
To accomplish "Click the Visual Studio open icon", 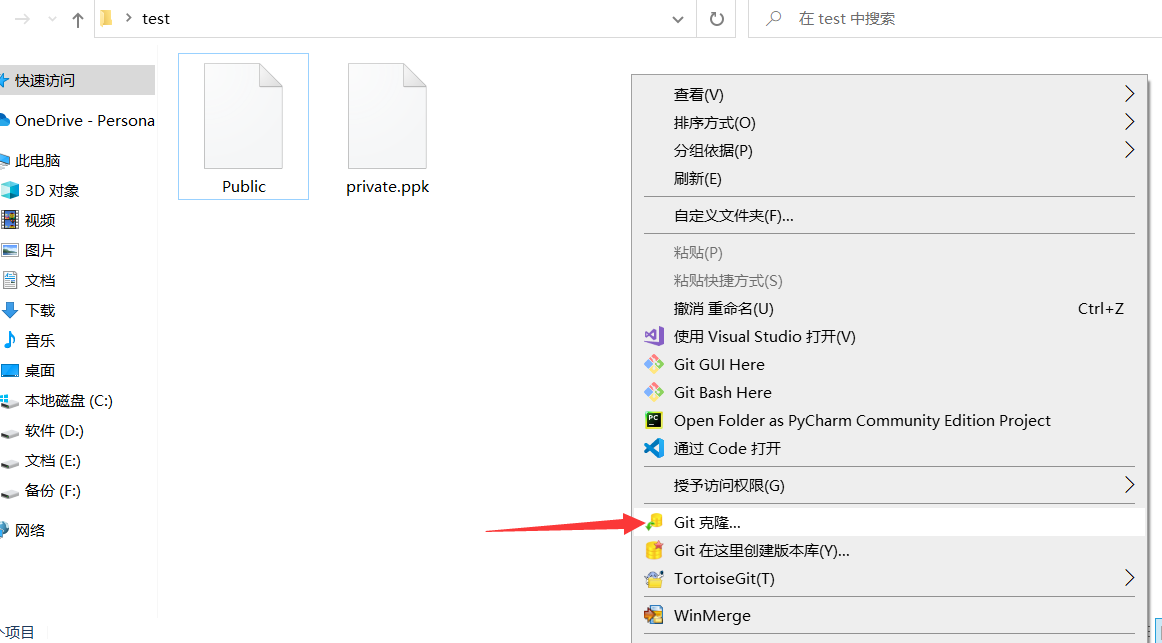I will 654,336.
